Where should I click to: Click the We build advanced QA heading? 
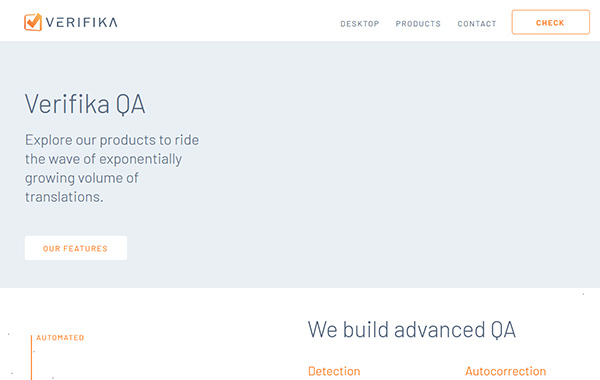412,329
